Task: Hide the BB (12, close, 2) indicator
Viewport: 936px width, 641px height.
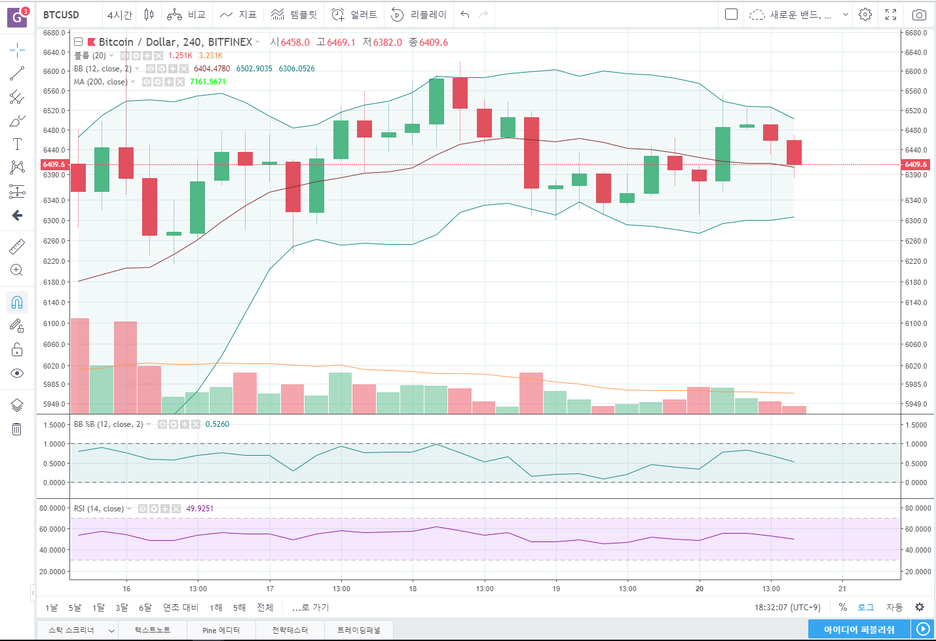Action: pyautogui.click(x=151, y=69)
